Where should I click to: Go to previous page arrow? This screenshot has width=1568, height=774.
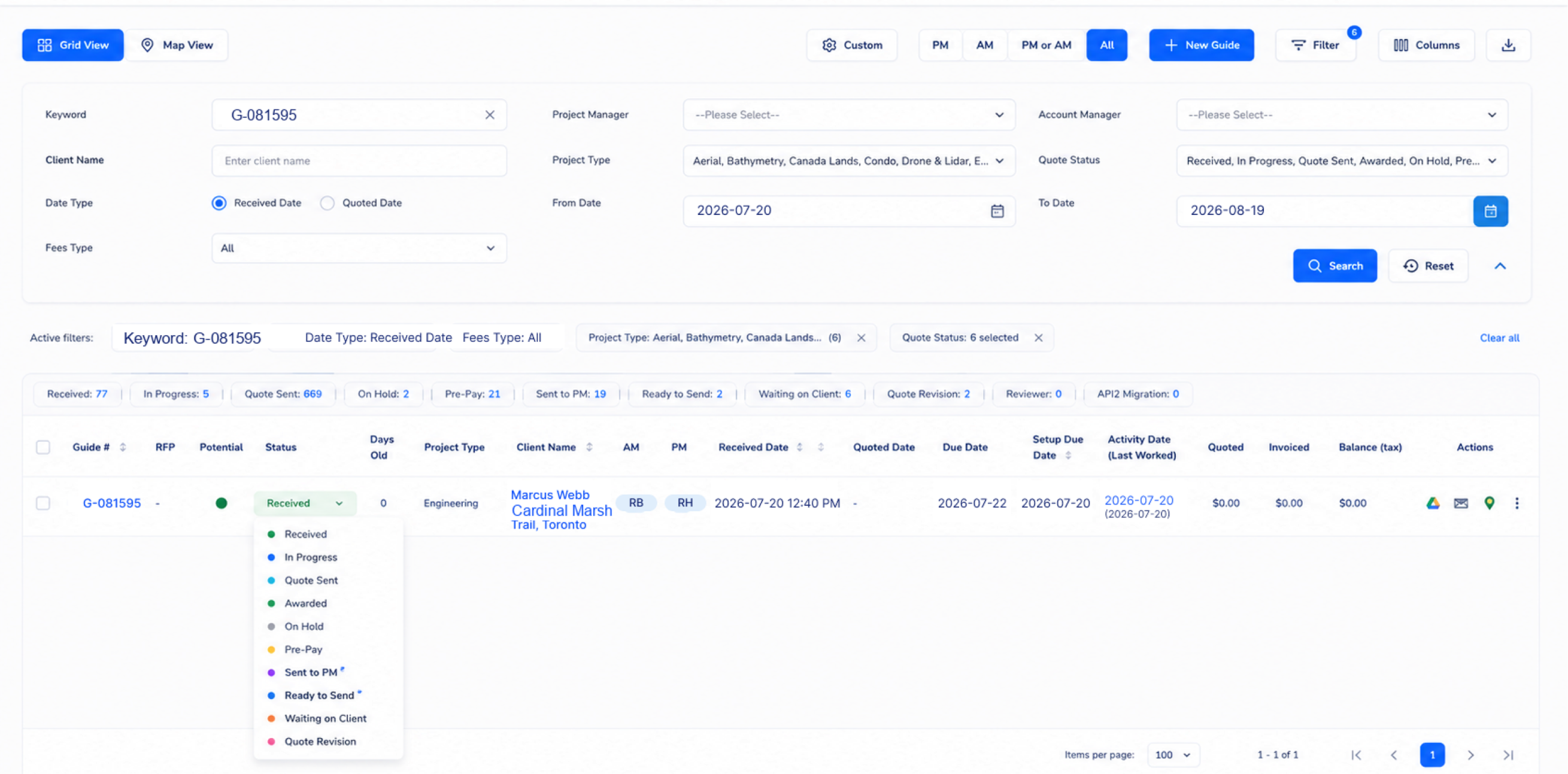(1394, 754)
